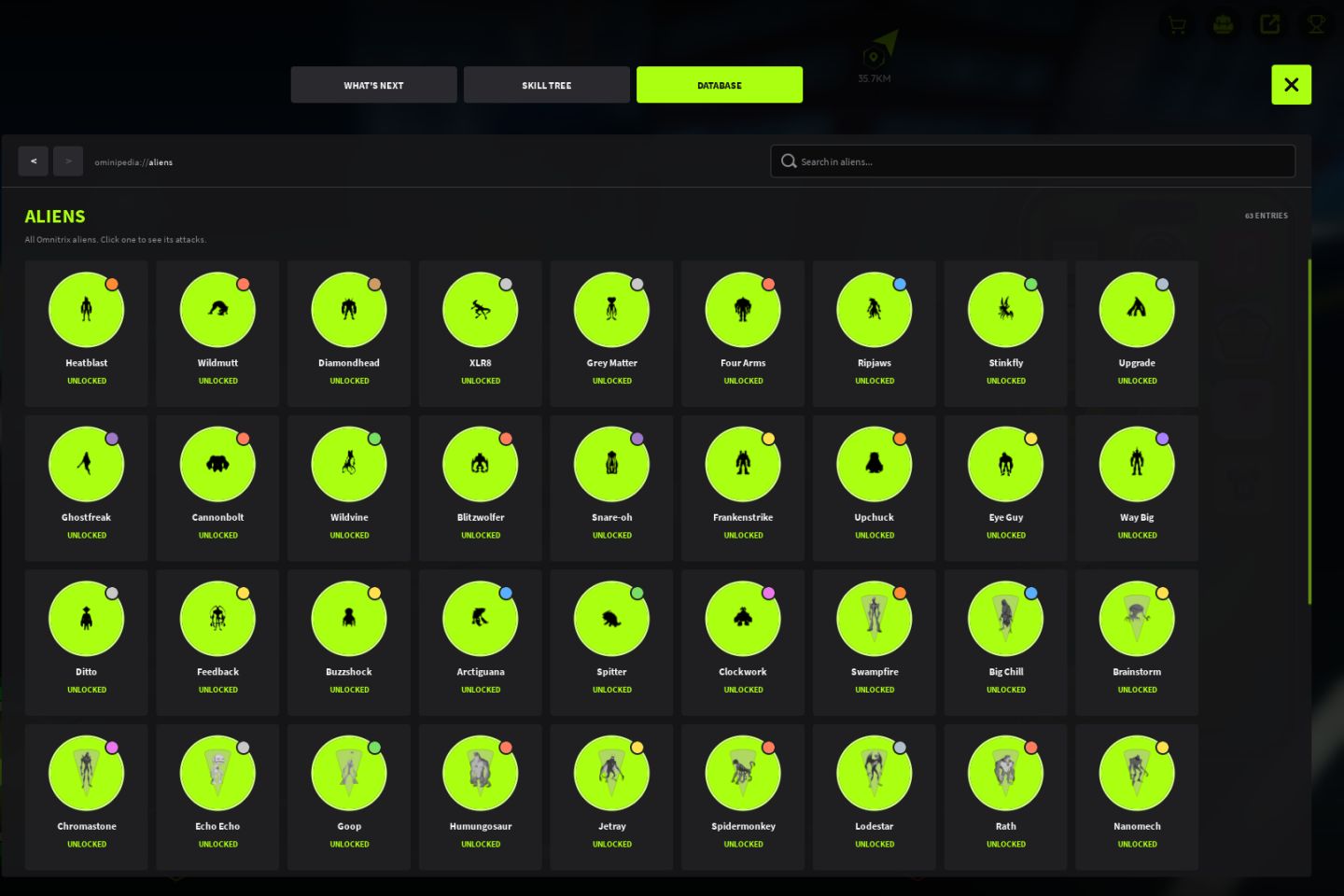Select the Database tab
Image resolution: width=1344 pixels, height=896 pixels.
(720, 85)
